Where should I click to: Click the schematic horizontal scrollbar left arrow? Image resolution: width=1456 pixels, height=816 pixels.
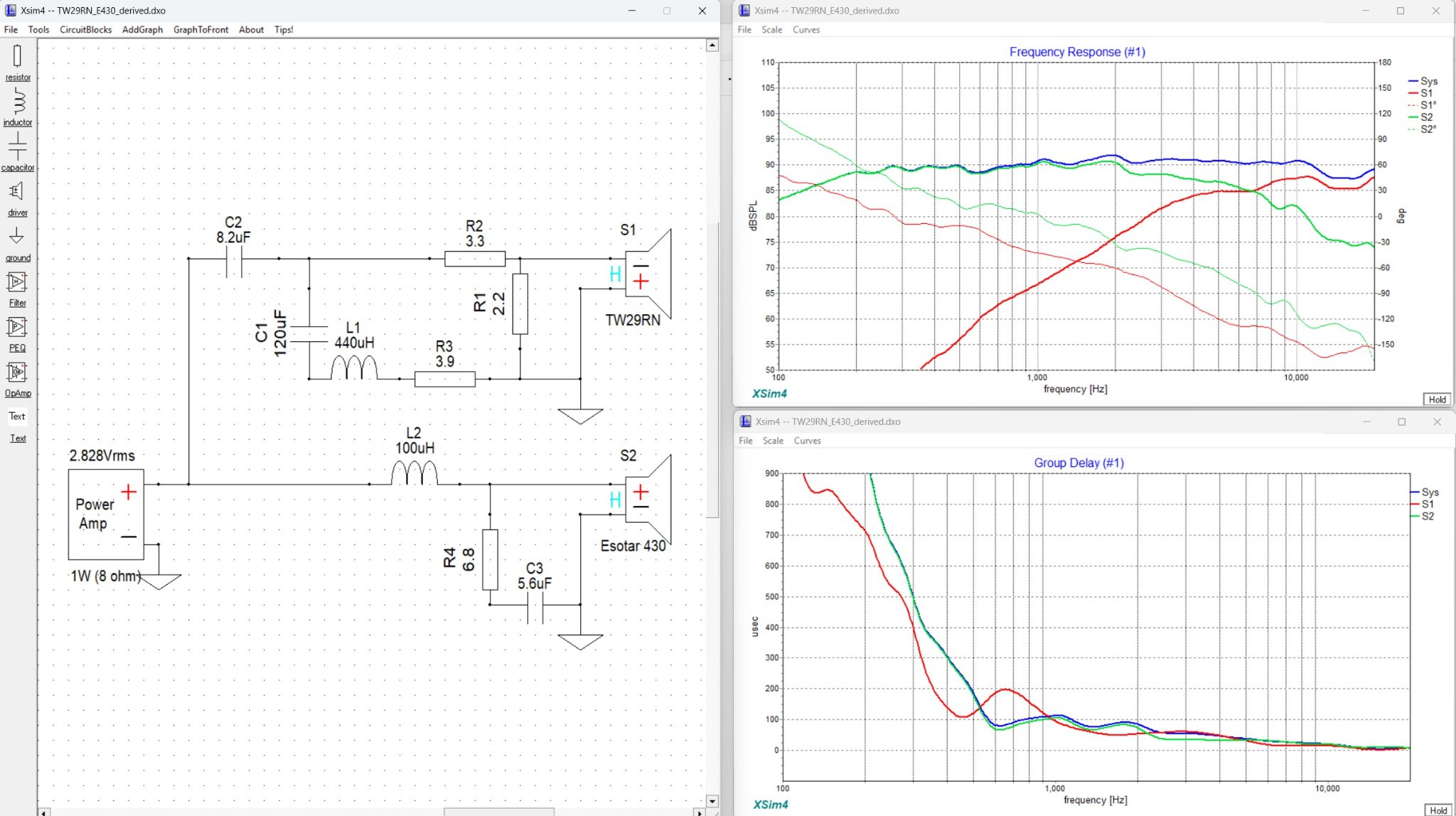tap(44, 812)
